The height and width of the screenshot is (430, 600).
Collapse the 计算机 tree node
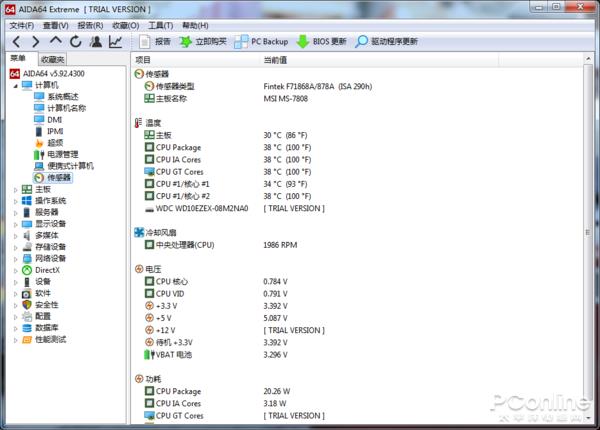pos(16,86)
